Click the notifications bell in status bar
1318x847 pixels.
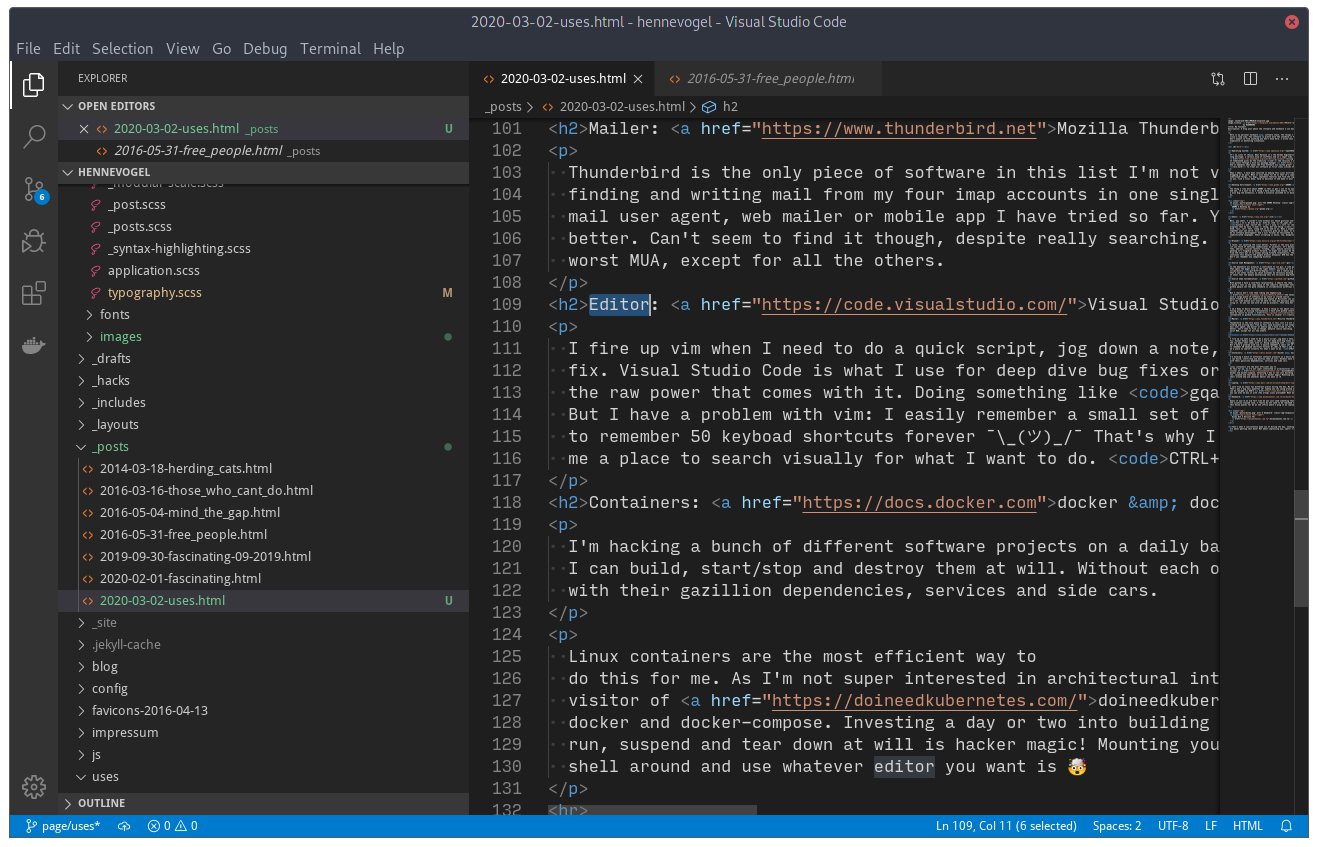coord(1287,826)
